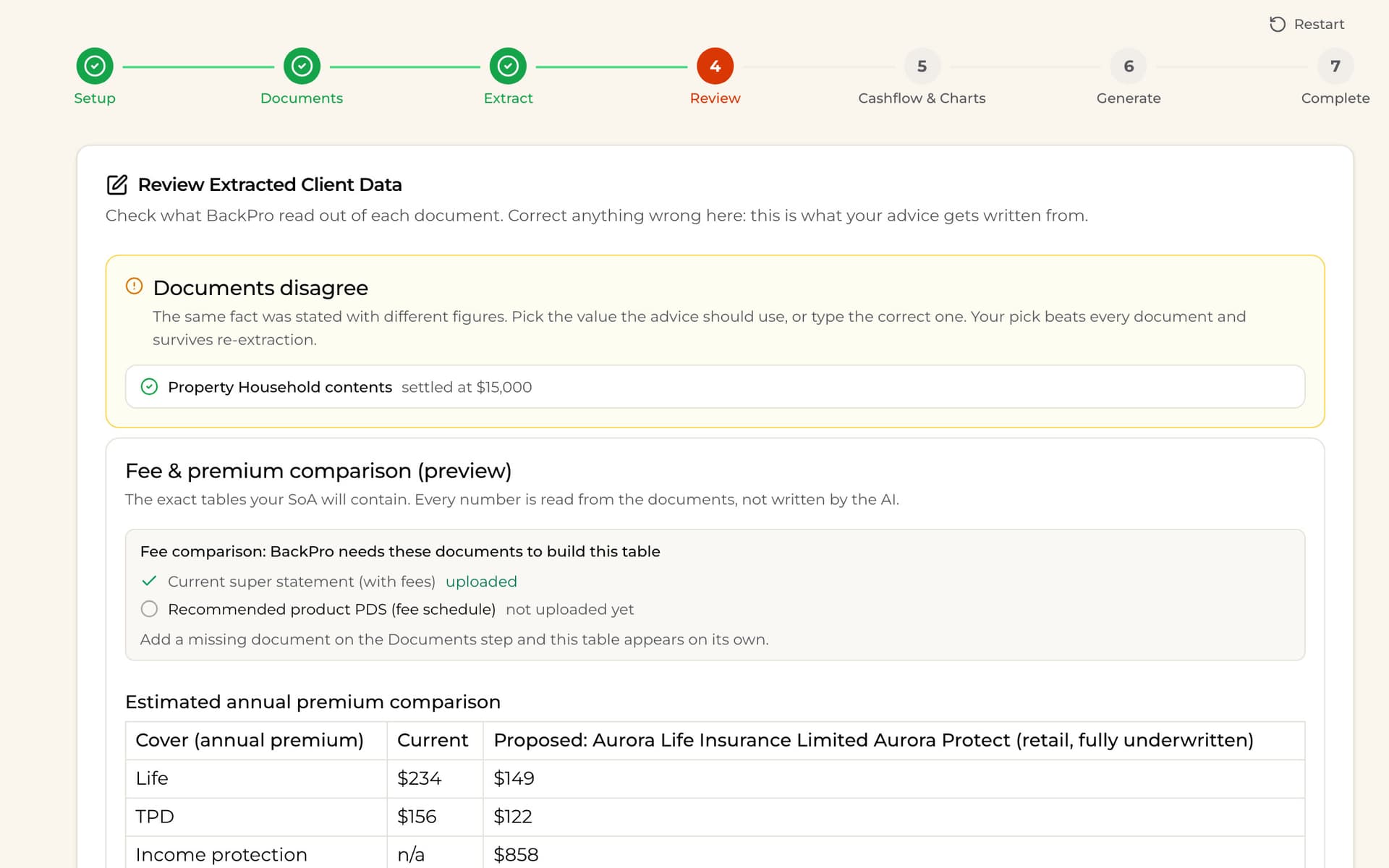This screenshot has height=868, width=1389.
Task: Select the empty circle for Recommended product PDS
Action: pos(149,609)
